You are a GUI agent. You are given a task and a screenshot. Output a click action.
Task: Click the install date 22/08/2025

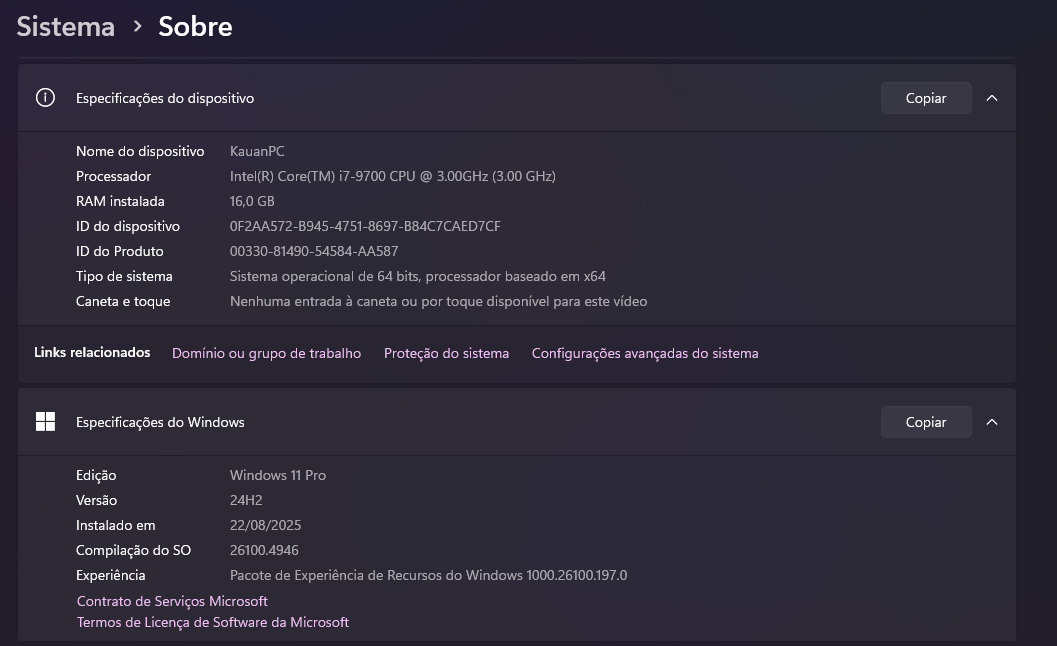[266, 525]
